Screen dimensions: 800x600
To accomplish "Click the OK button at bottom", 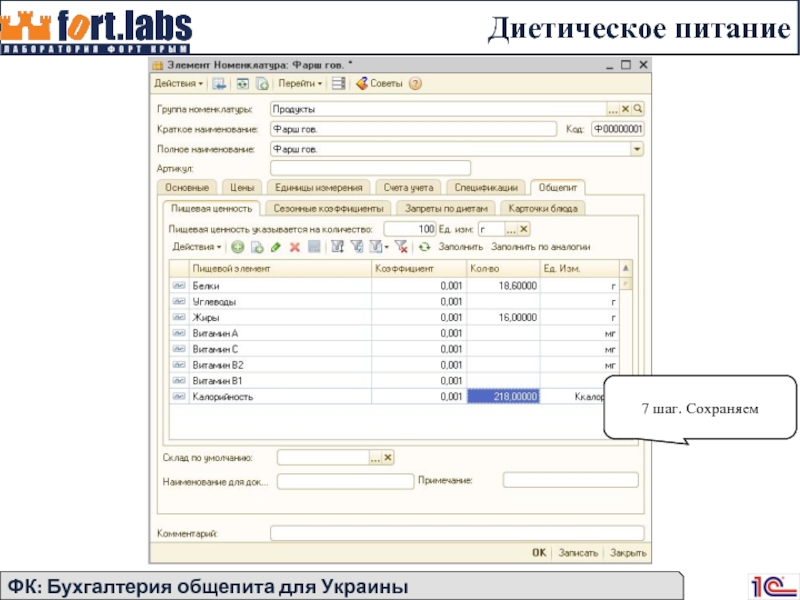I will (539, 553).
